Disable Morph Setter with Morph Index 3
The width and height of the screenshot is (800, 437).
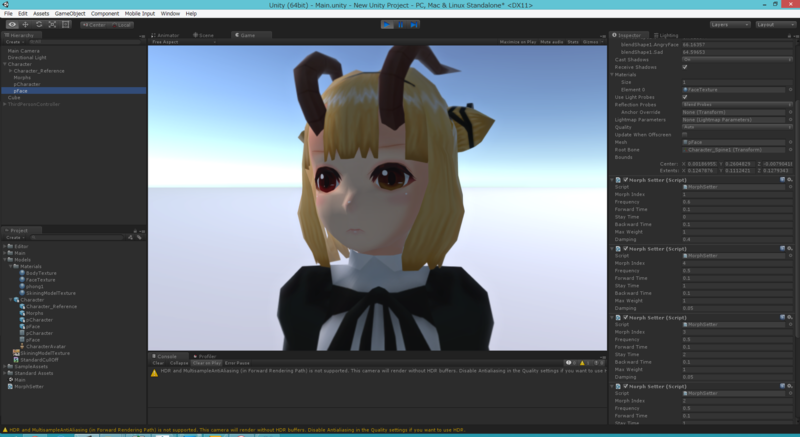click(x=626, y=318)
